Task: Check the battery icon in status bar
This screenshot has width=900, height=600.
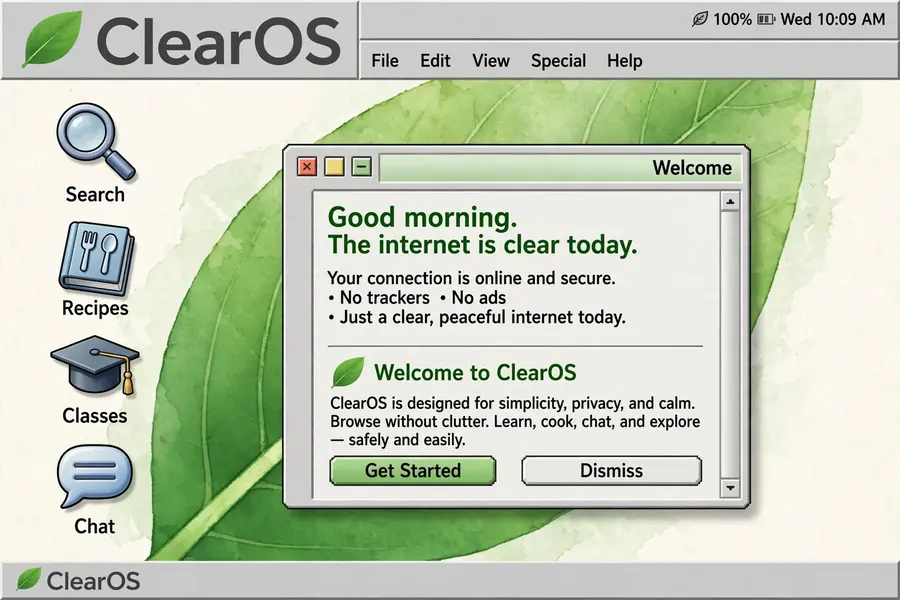Action: pyautogui.click(x=766, y=20)
